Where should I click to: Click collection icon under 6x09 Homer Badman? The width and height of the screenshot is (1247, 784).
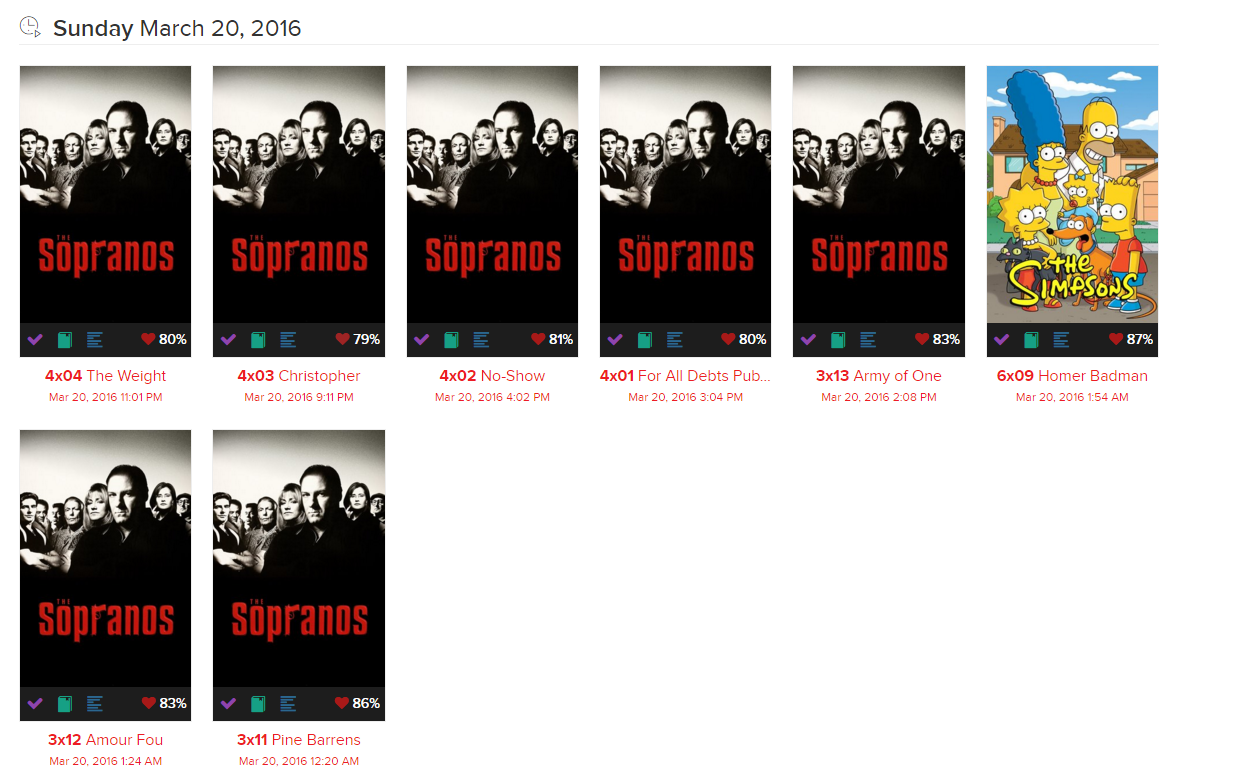click(1031, 340)
